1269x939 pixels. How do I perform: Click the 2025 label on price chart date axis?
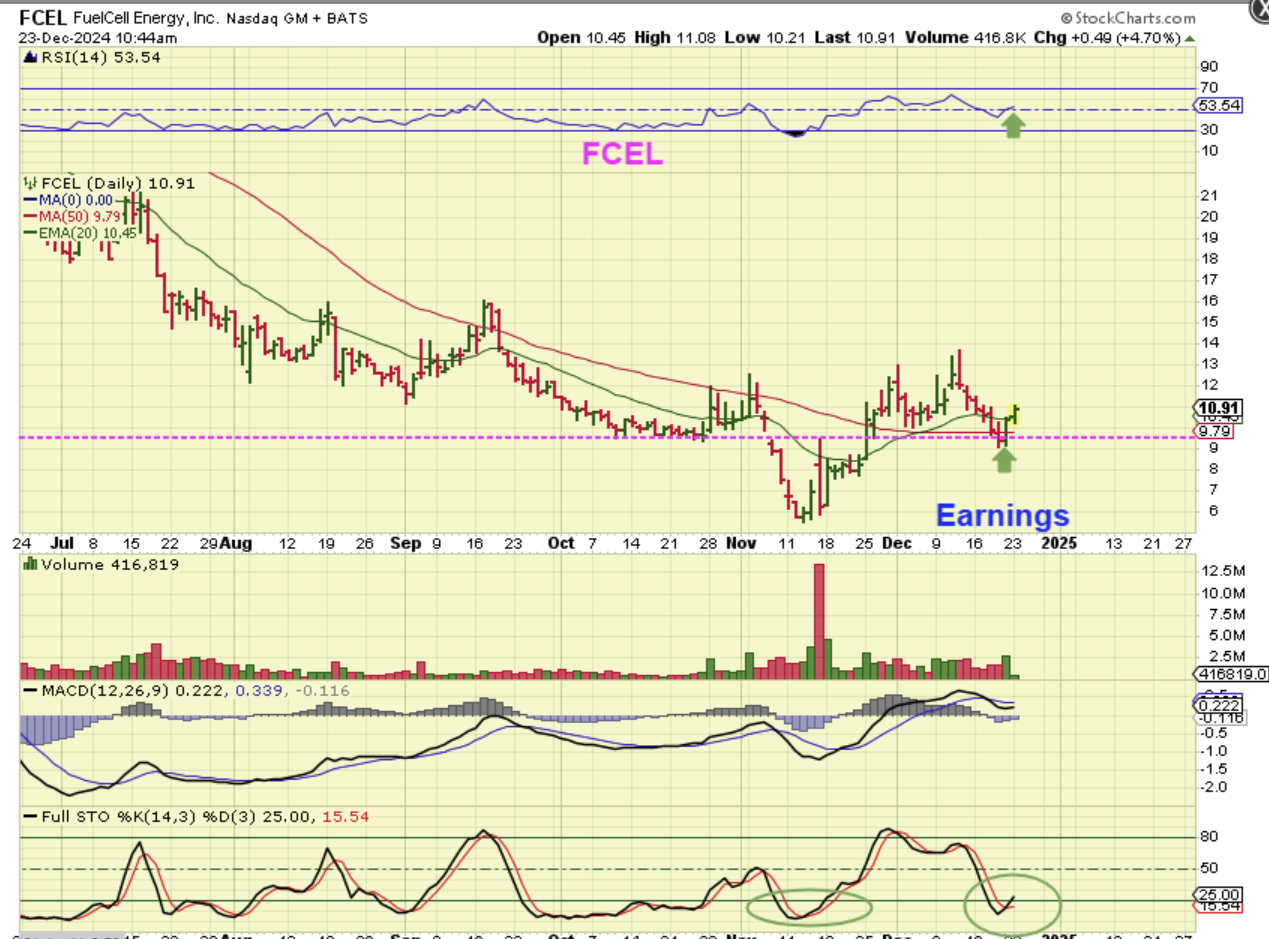[x=1059, y=543]
